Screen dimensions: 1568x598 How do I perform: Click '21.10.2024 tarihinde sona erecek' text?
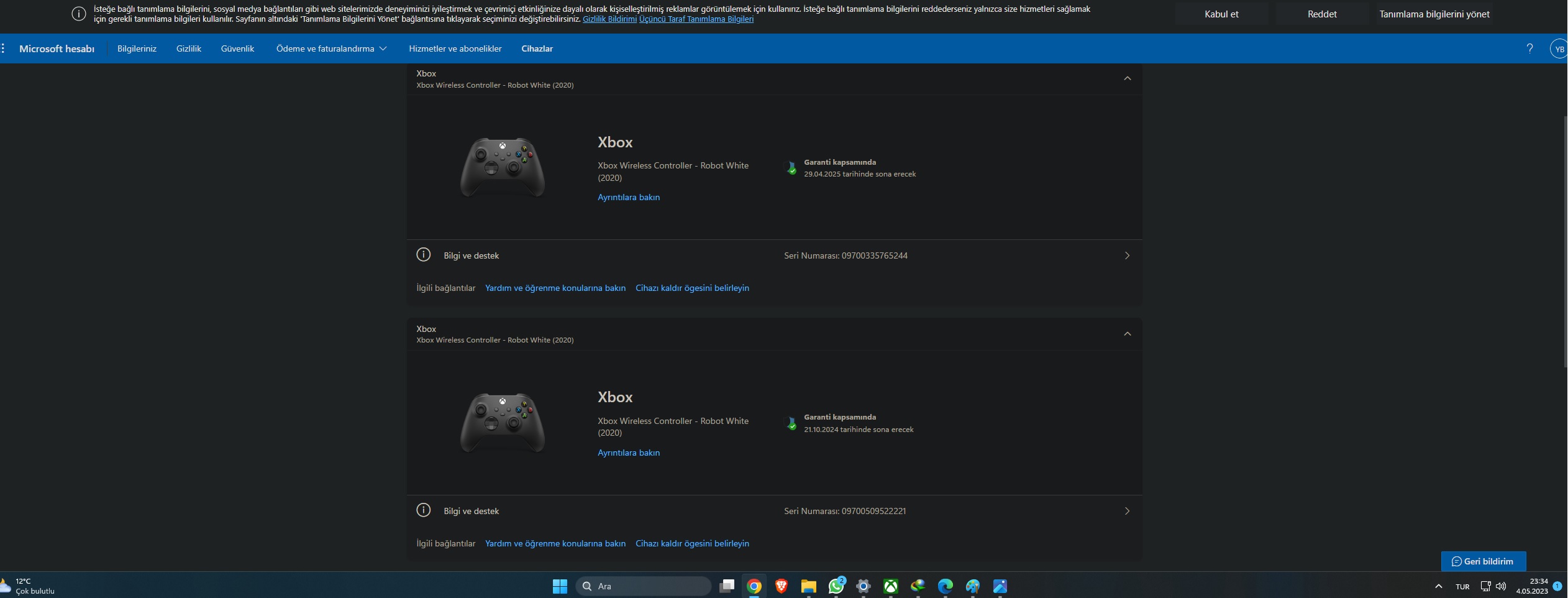(859, 430)
